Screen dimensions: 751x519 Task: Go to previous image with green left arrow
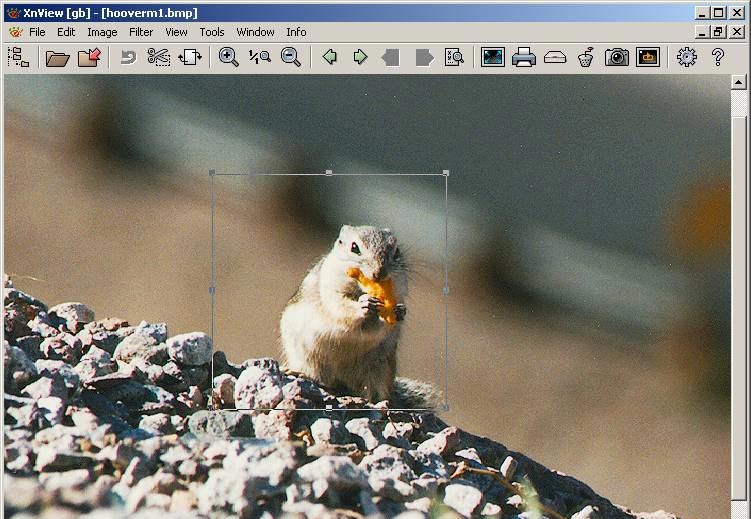329,57
